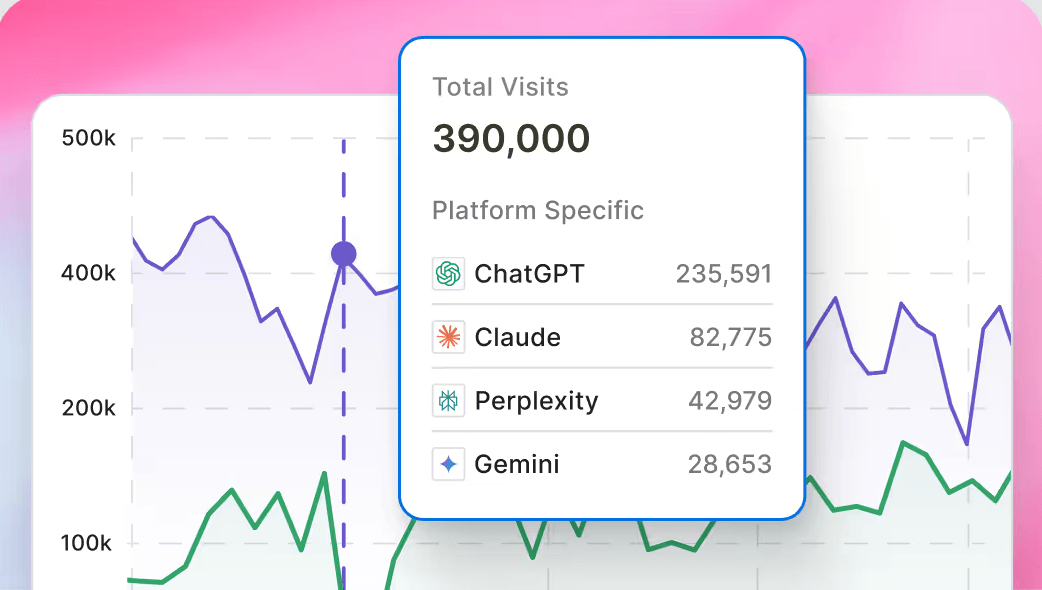This screenshot has width=1042, height=590.
Task: Click the 400k y-axis label
Action: (89, 273)
